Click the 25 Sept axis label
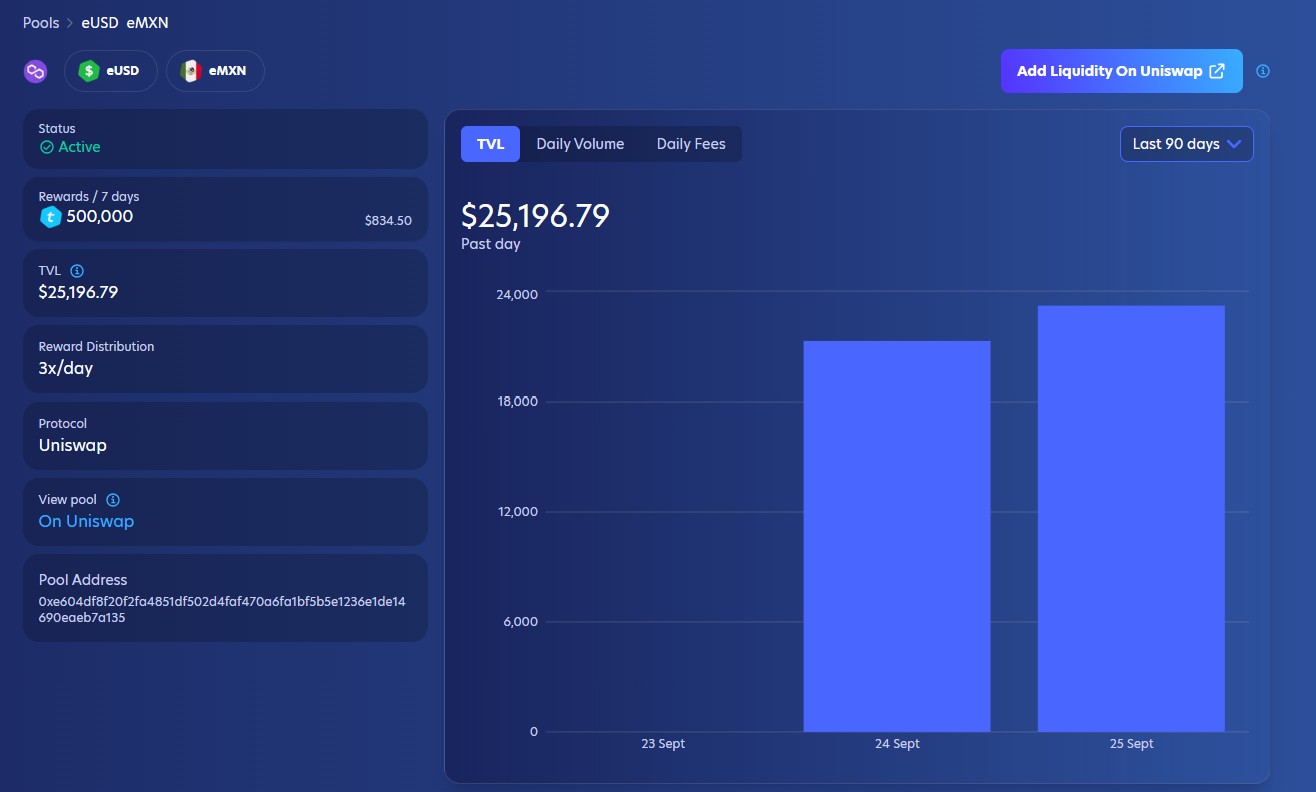 tap(1131, 744)
